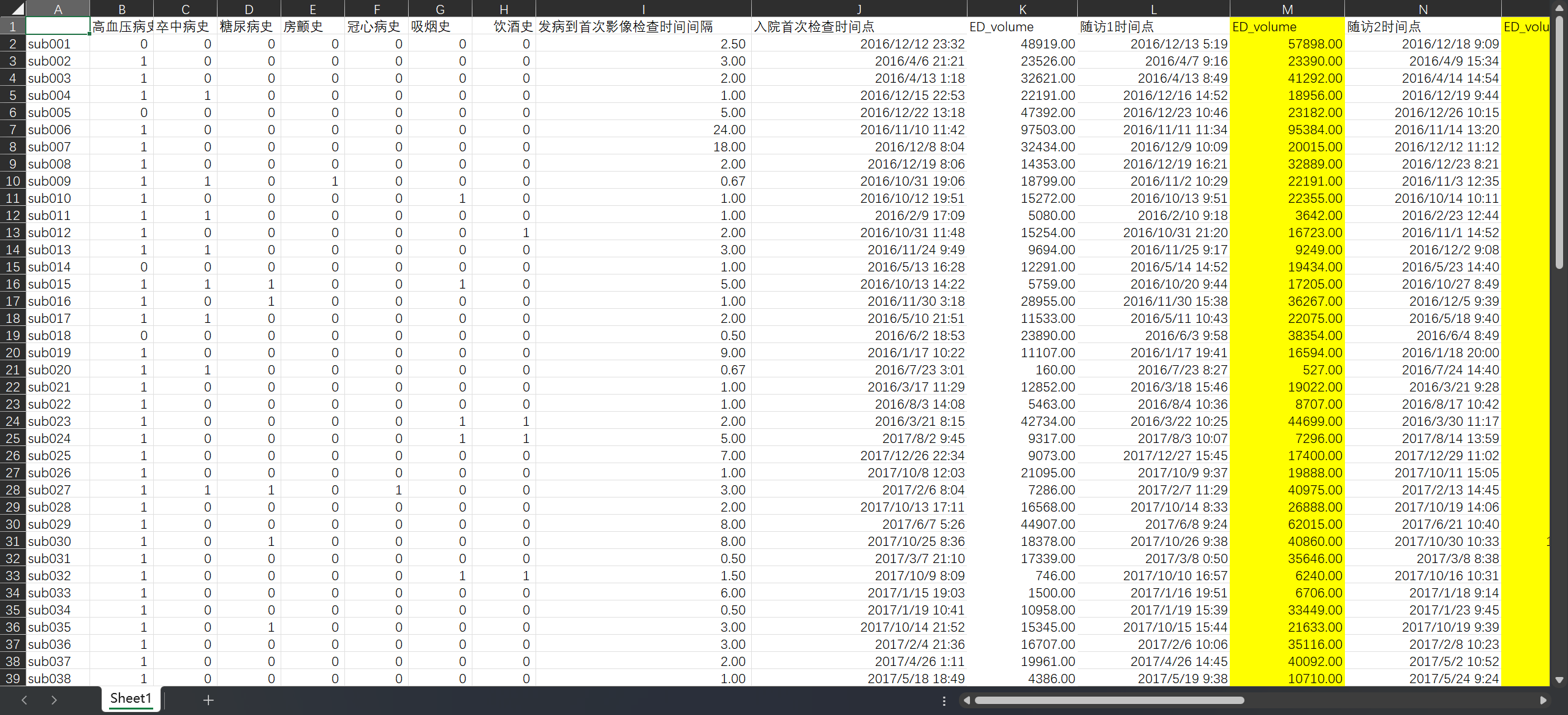The width and height of the screenshot is (1568, 715).
Task: Select column N header
Action: 1423,9
